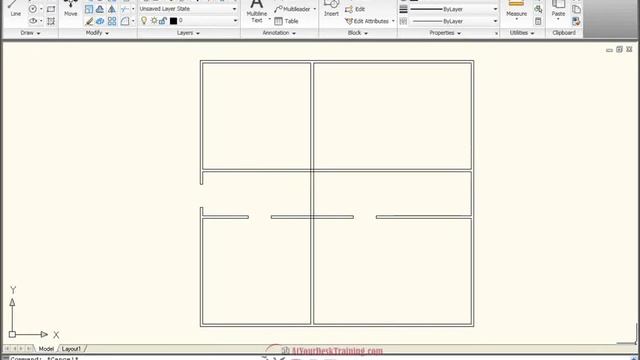Screen dimensions: 640x360
Task: Expand the Properties panel
Action: tap(445, 33)
